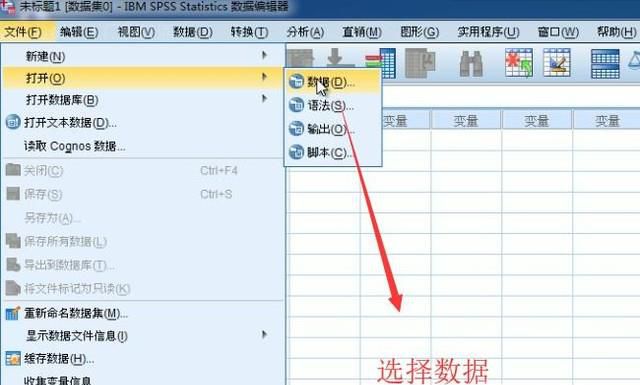
Task: Click arrow beside 打开(O)
Action: pyautogui.click(x=264, y=77)
